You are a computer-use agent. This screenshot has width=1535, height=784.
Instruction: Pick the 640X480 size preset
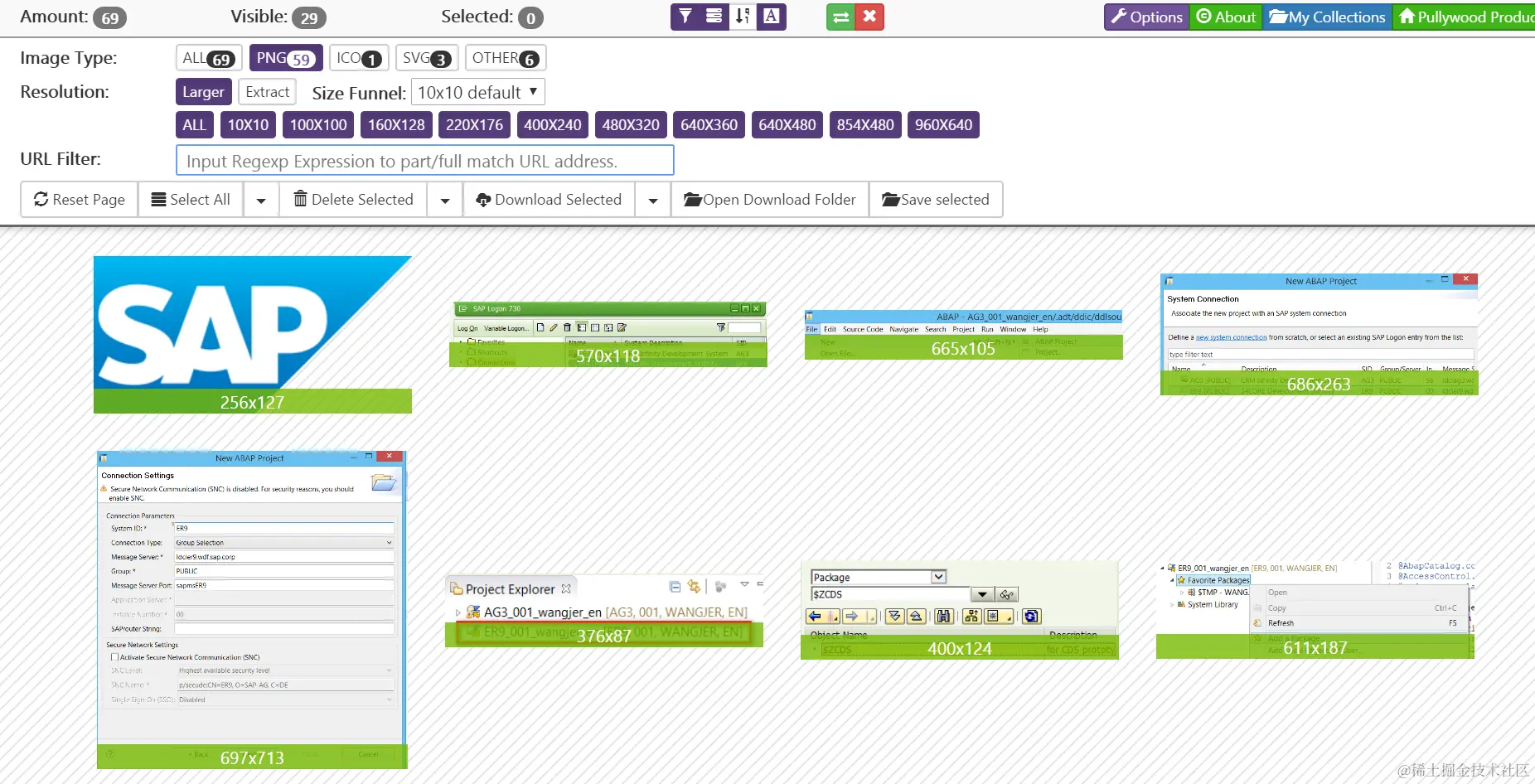787,125
